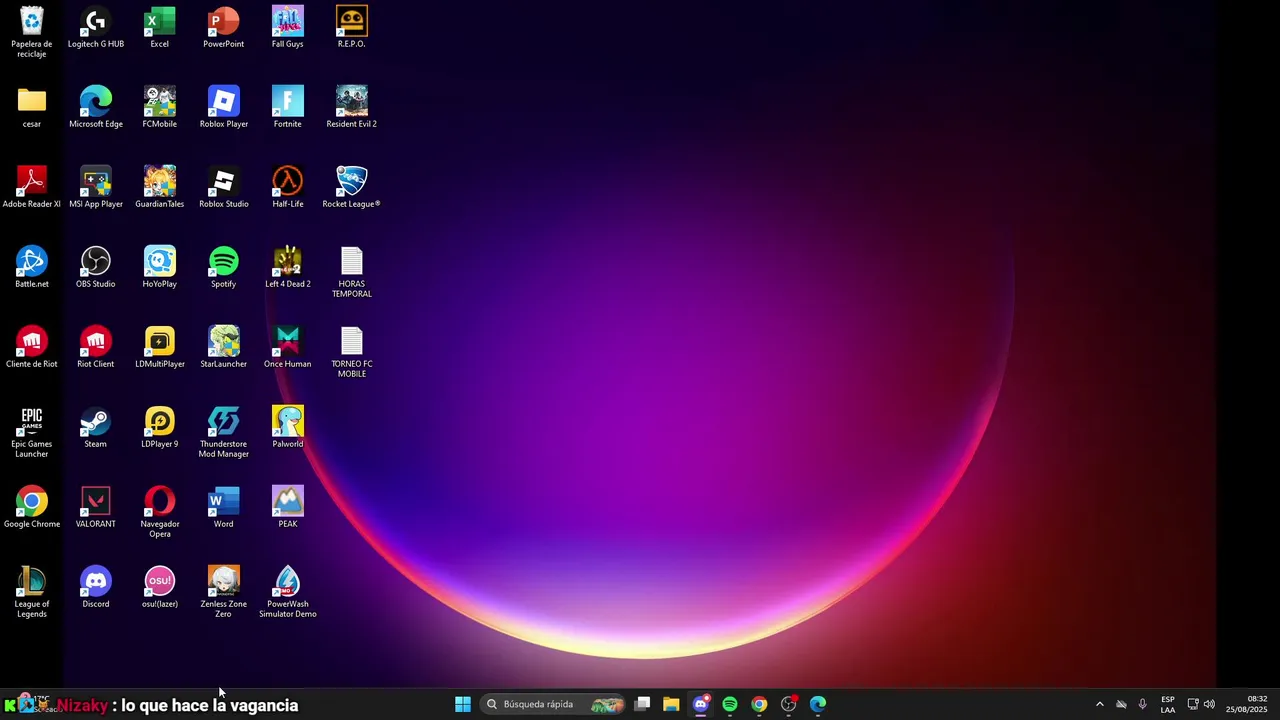Select the Discord desktop shortcut
The image size is (1280, 720).
pyautogui.click(x=96, y=587)
